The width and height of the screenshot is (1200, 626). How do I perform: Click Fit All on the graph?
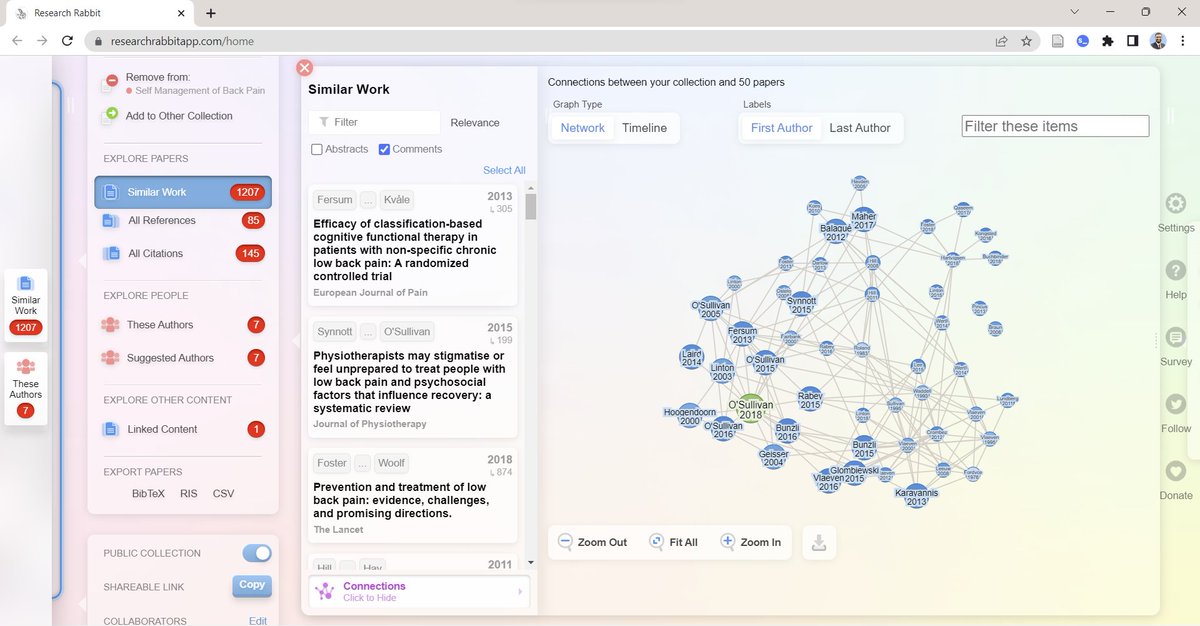pos(673,542)
